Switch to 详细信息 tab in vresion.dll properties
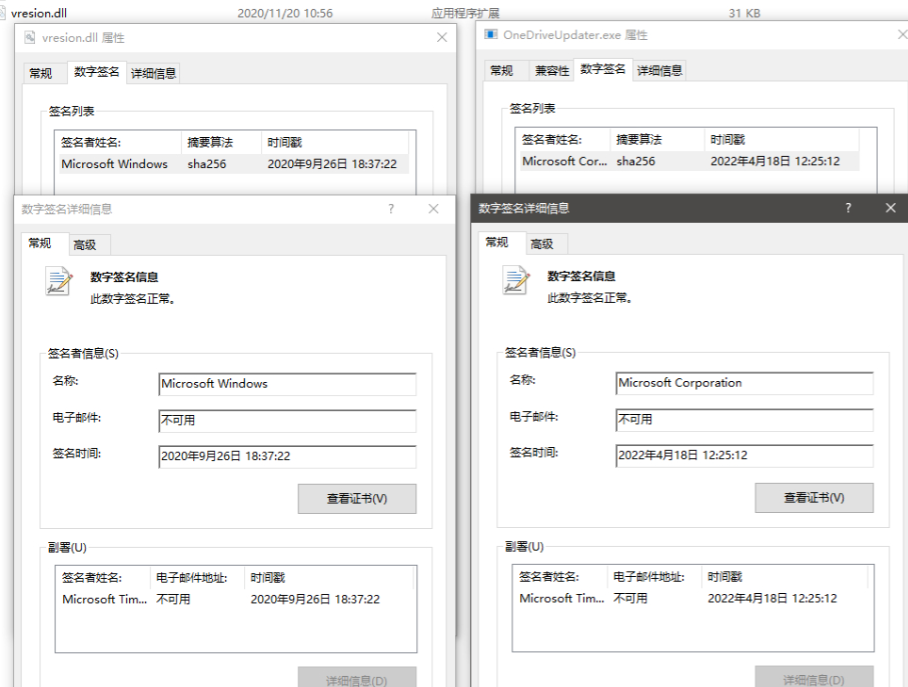 (153, 73)
